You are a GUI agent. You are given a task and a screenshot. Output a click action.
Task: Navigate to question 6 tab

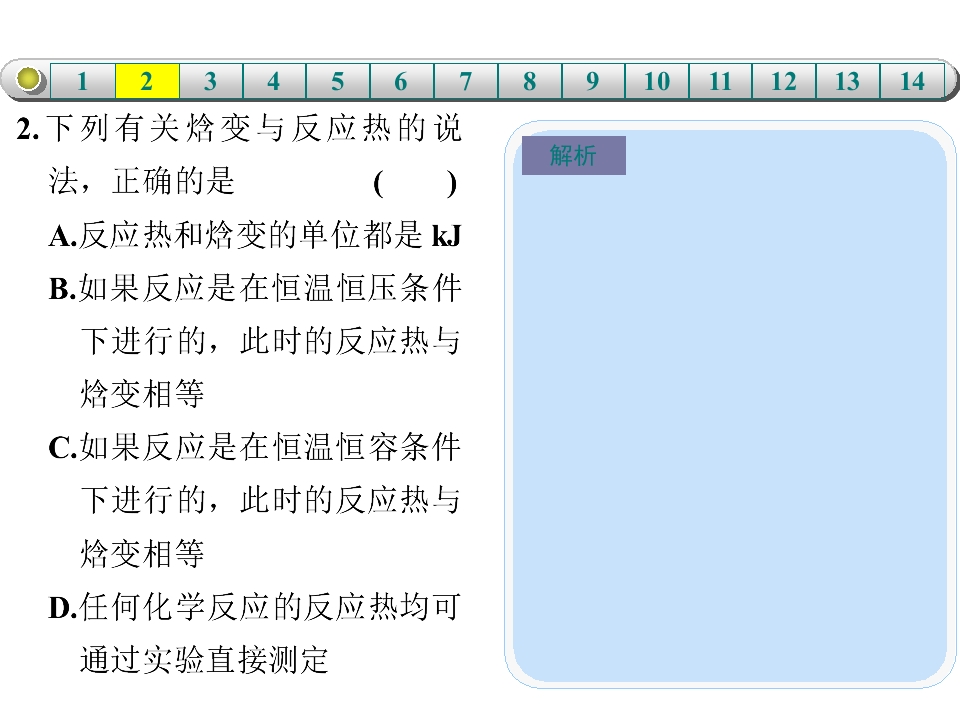tap(402, 81)
